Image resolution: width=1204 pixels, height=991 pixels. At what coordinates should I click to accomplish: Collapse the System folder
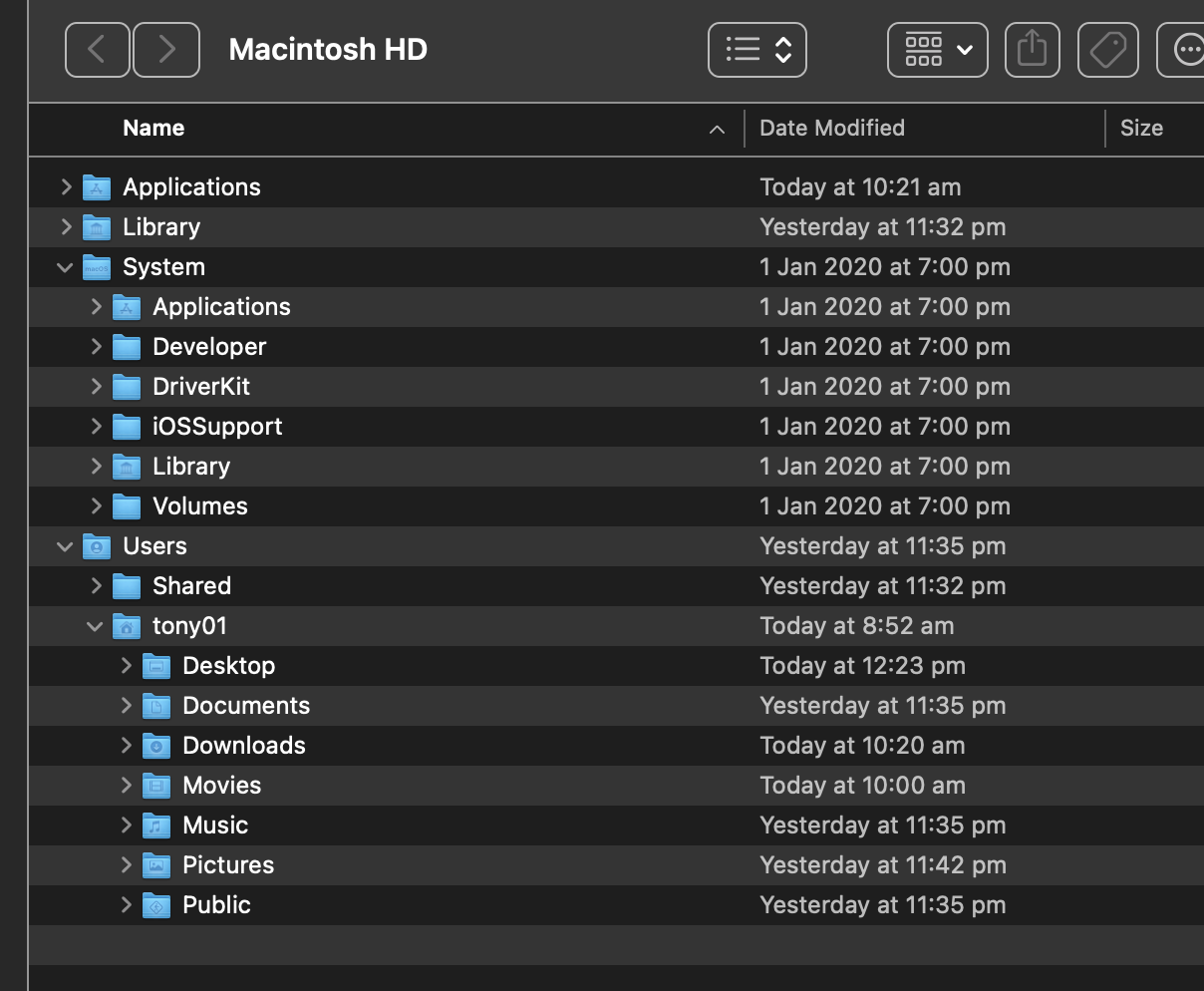pos(66,267)
